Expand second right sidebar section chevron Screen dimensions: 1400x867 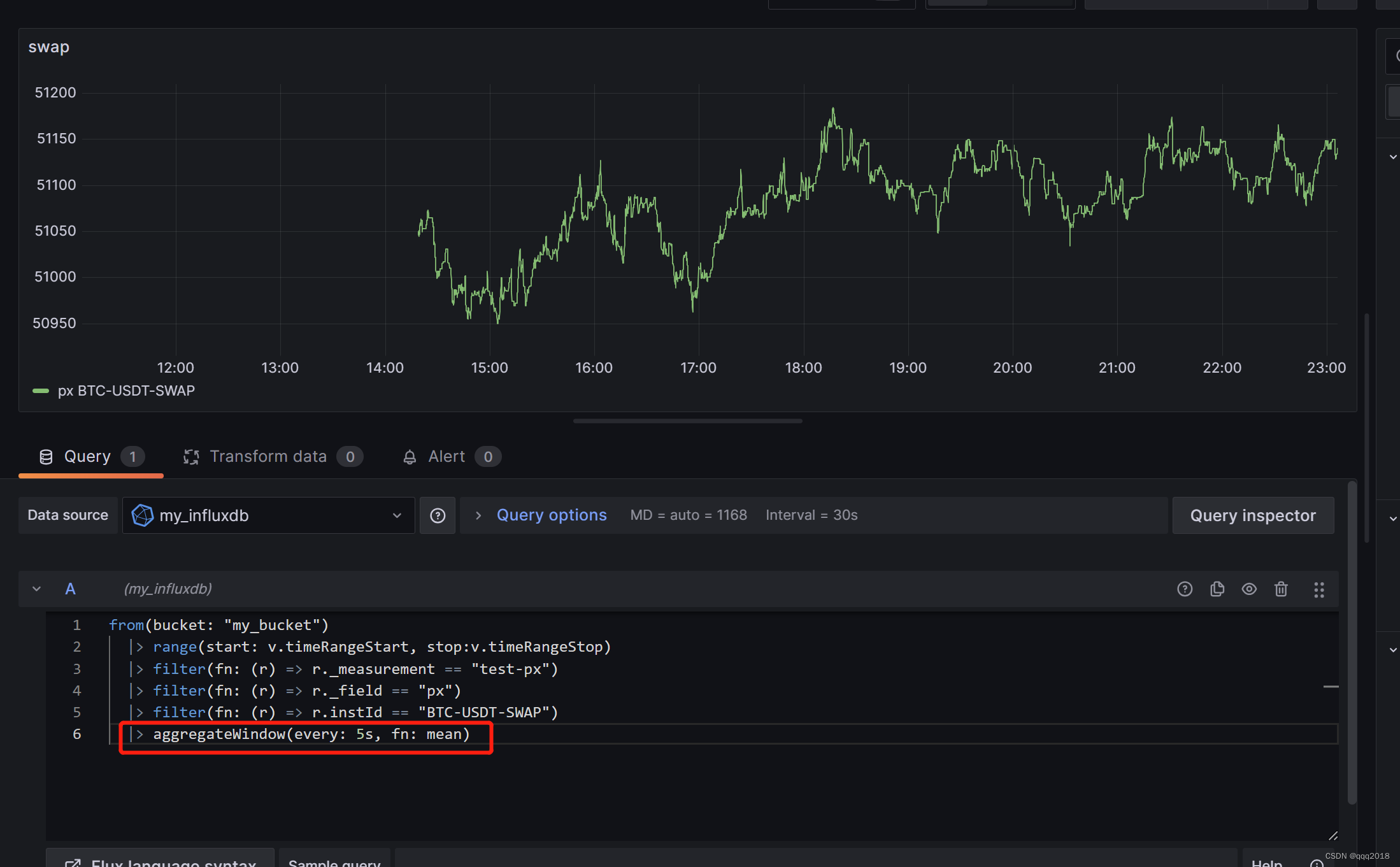click(x=1393, y=519)
